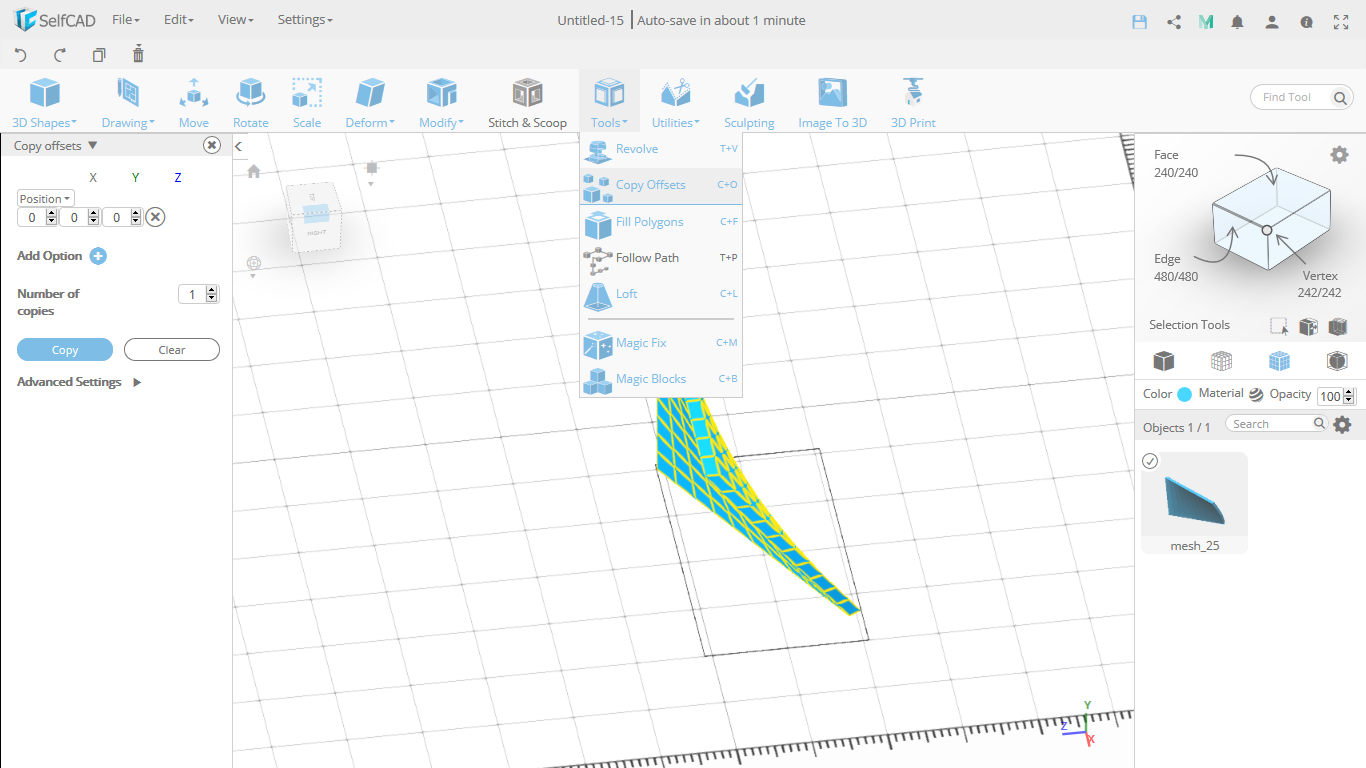The width and height of the screenshot is (1366, 768).
Task: Open the Deform dropdown
Action: pos(370,104)
